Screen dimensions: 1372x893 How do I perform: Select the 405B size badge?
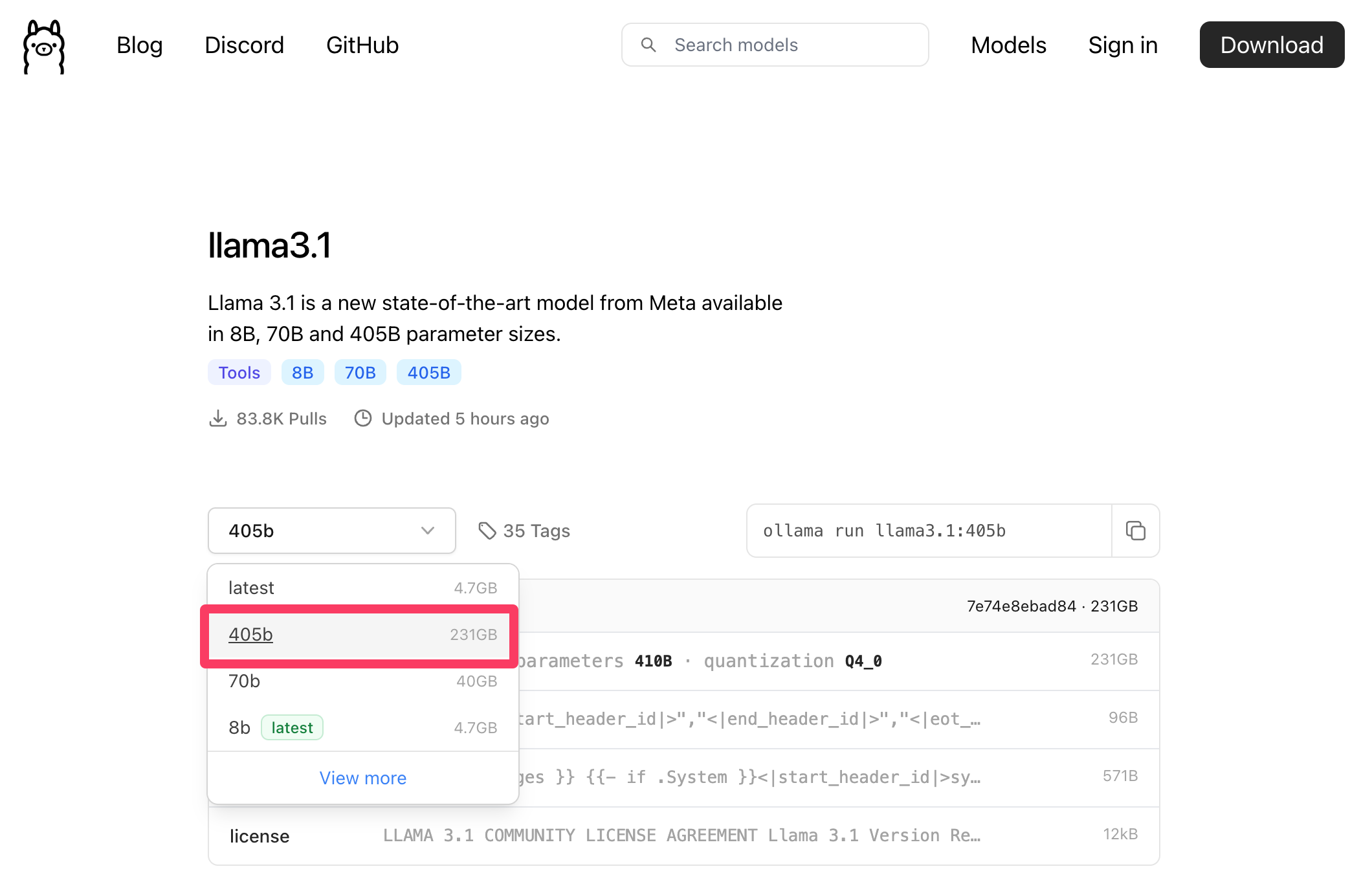pos(428,373)
